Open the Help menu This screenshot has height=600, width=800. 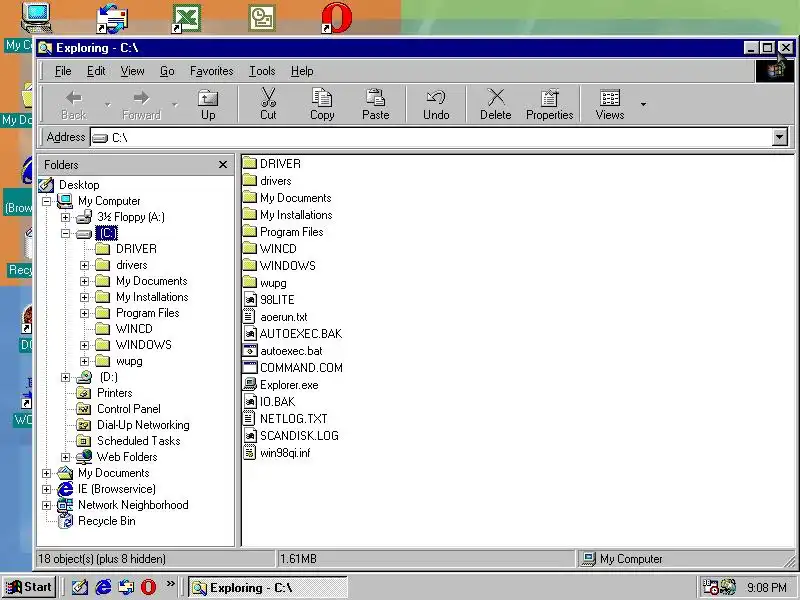click(x=302, y=71)
